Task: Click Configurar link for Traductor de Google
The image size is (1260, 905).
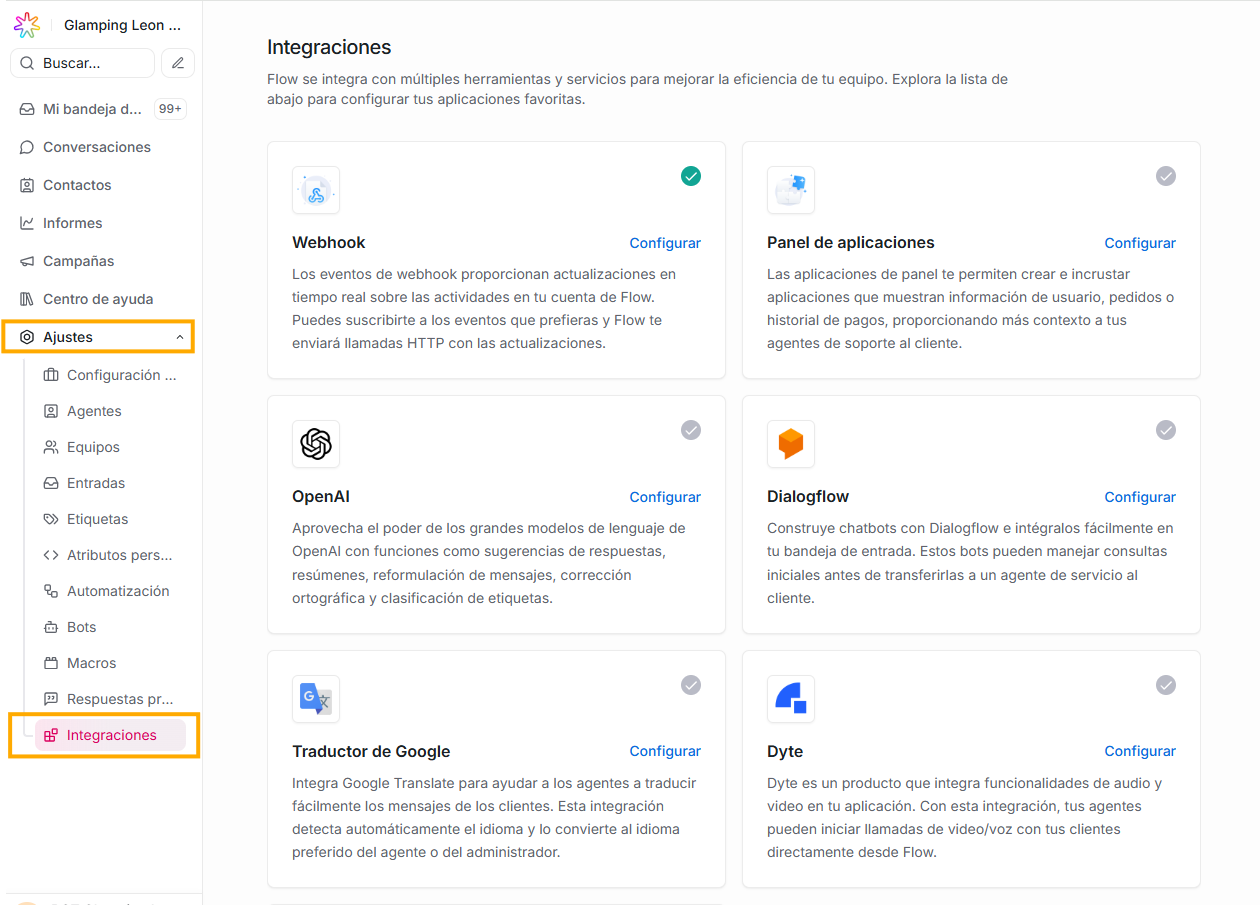Action: pyautogui.click(x=665, y=751)
